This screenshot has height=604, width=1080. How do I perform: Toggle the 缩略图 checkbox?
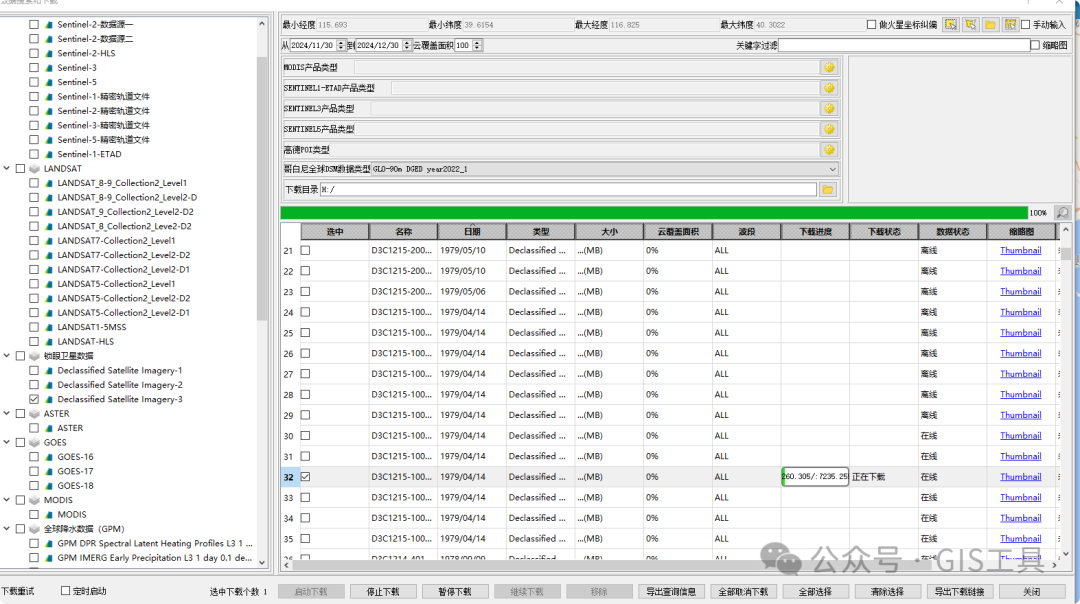[1035, 45]
